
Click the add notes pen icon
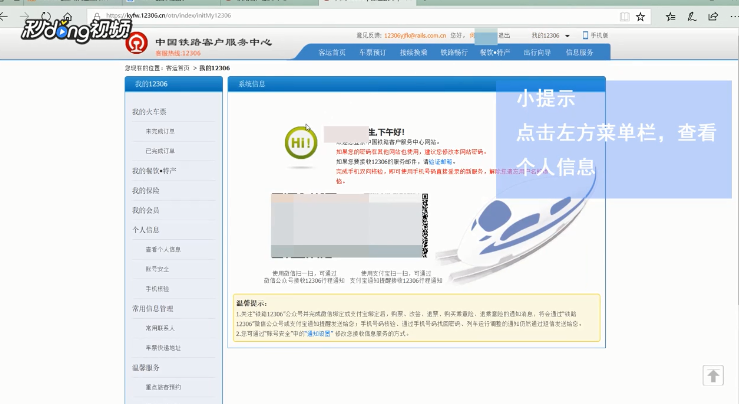tap(692, 17)
